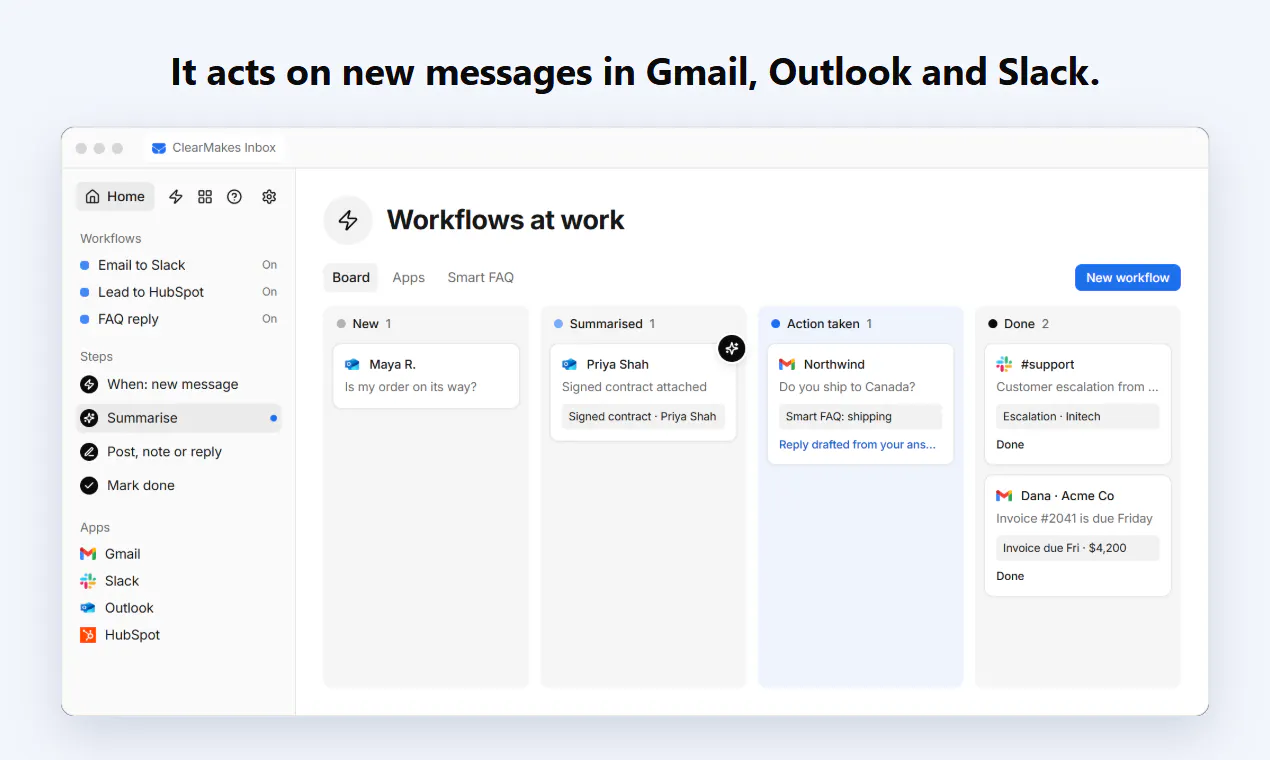Open HubSpot in the Apps list
This screenshot has height=760, width=1270.
[x=132, y=635]
